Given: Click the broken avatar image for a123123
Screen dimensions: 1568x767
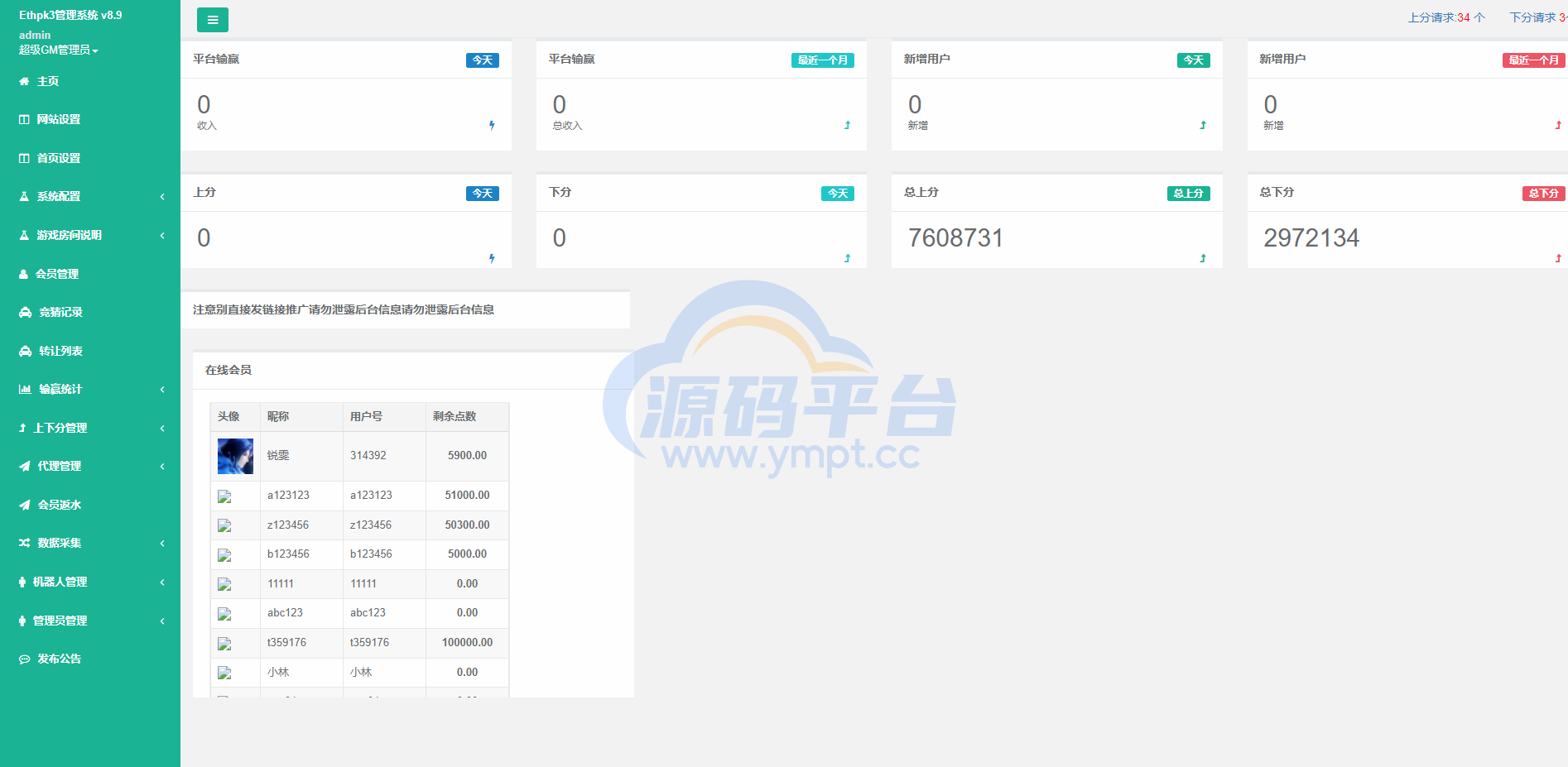Looking at the screenshot, I should click(x=224, y=496).
